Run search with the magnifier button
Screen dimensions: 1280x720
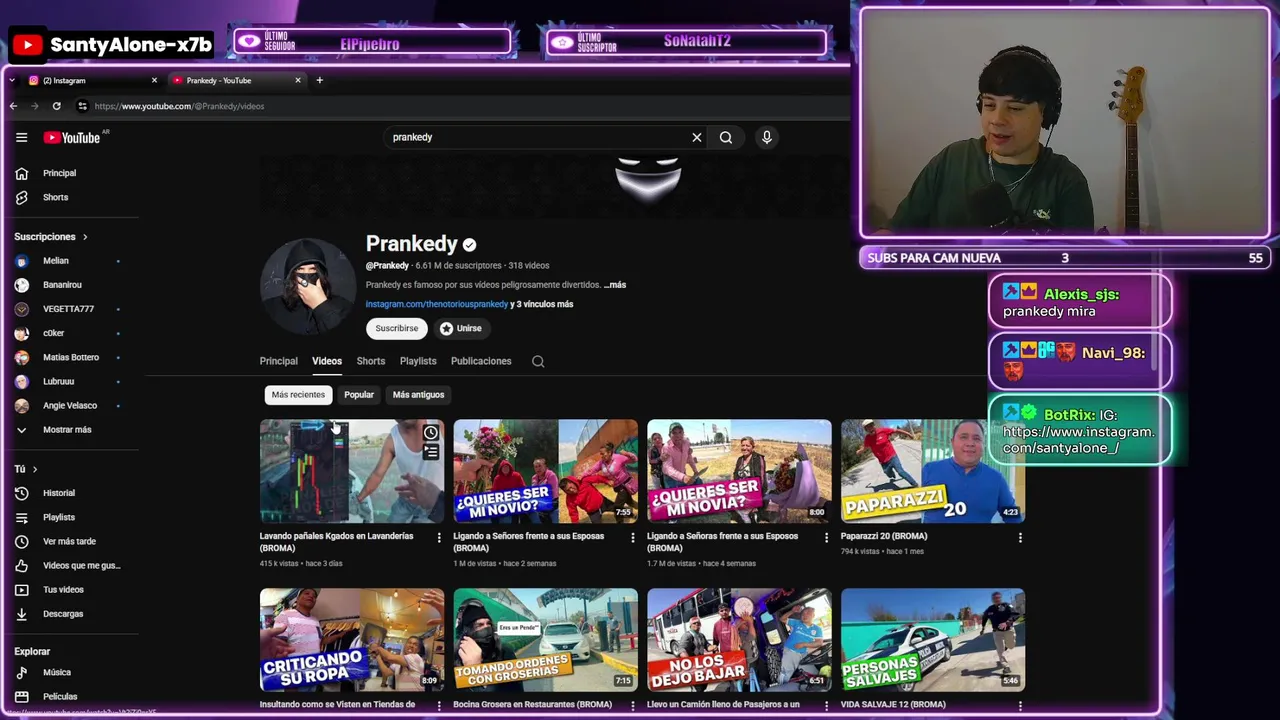click(x=726, y=137)
